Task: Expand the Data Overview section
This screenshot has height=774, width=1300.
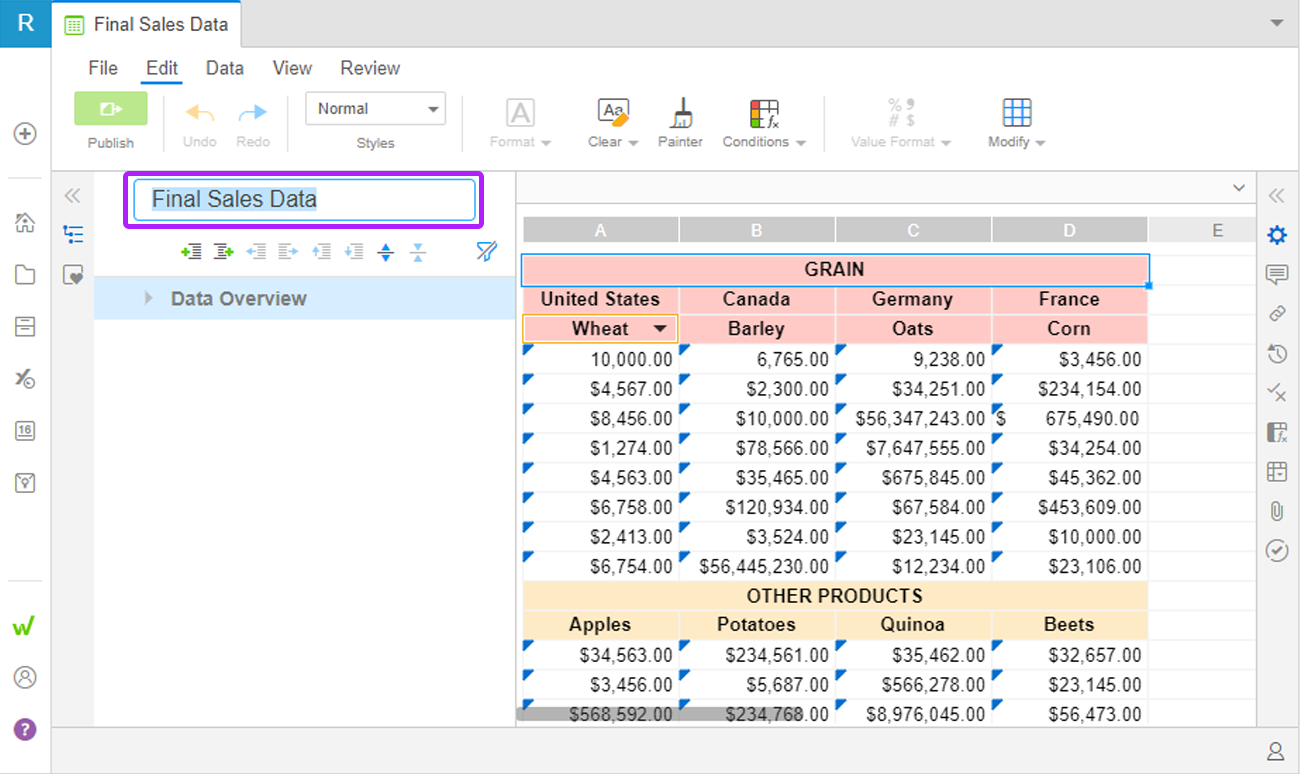Action: pyautogui.click(x=148, y=298)
